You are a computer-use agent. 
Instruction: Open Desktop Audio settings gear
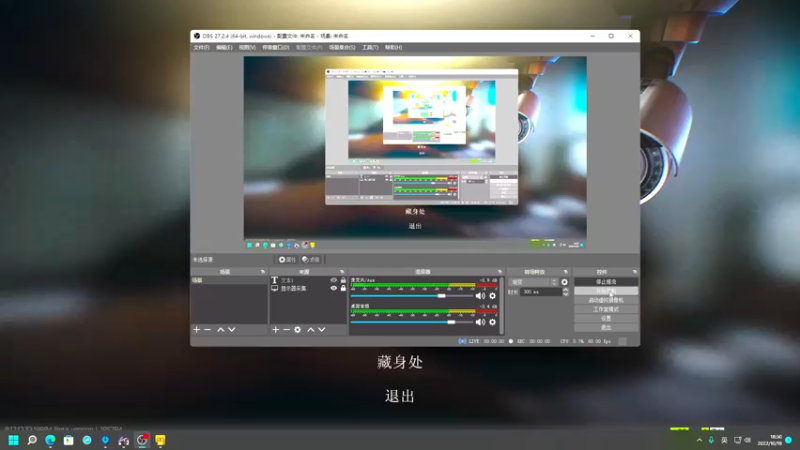pyautogui.click(x=492, y=322)
